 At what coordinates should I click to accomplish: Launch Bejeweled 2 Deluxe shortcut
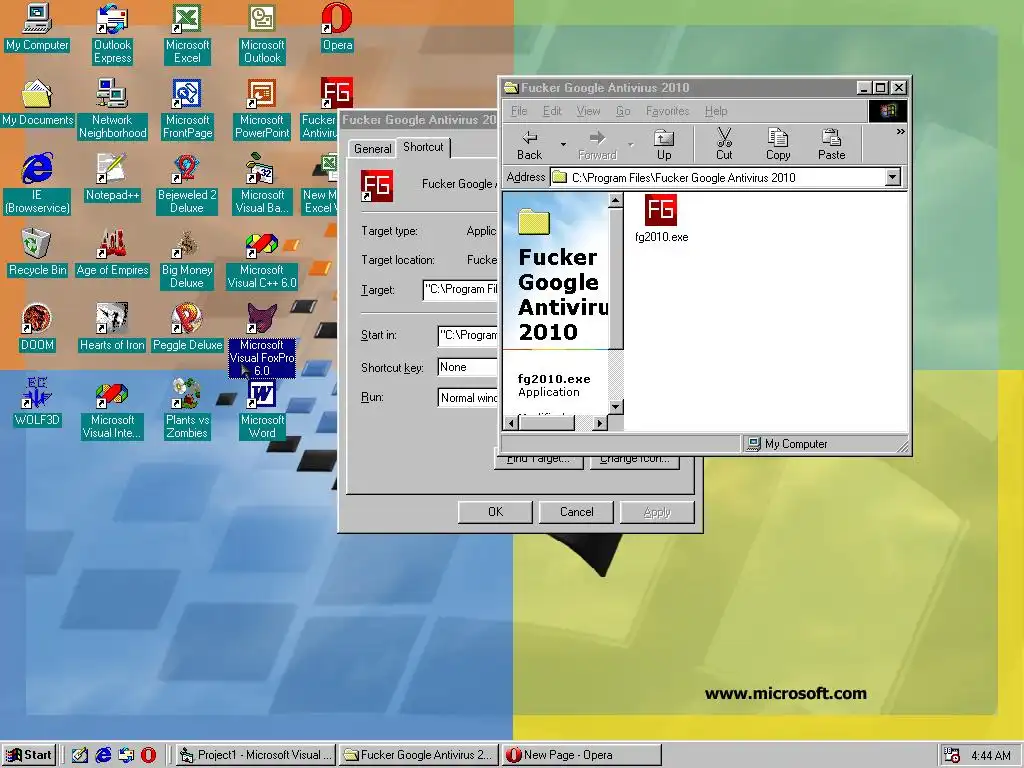[x=187, y=184]
